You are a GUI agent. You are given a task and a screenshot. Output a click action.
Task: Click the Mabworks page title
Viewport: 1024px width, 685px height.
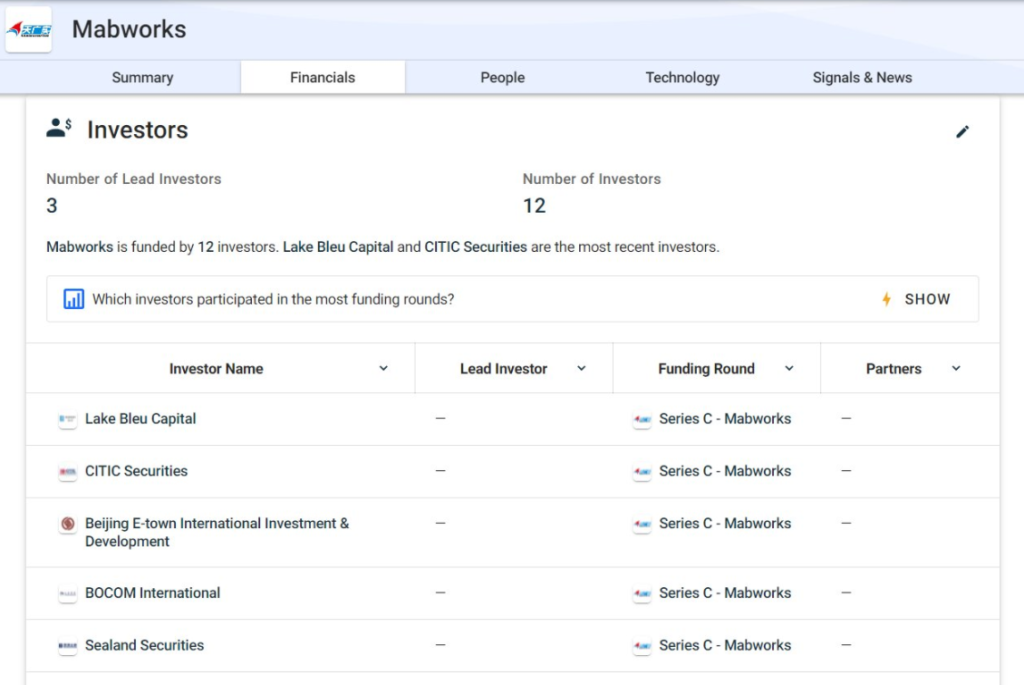coord(129,29)
